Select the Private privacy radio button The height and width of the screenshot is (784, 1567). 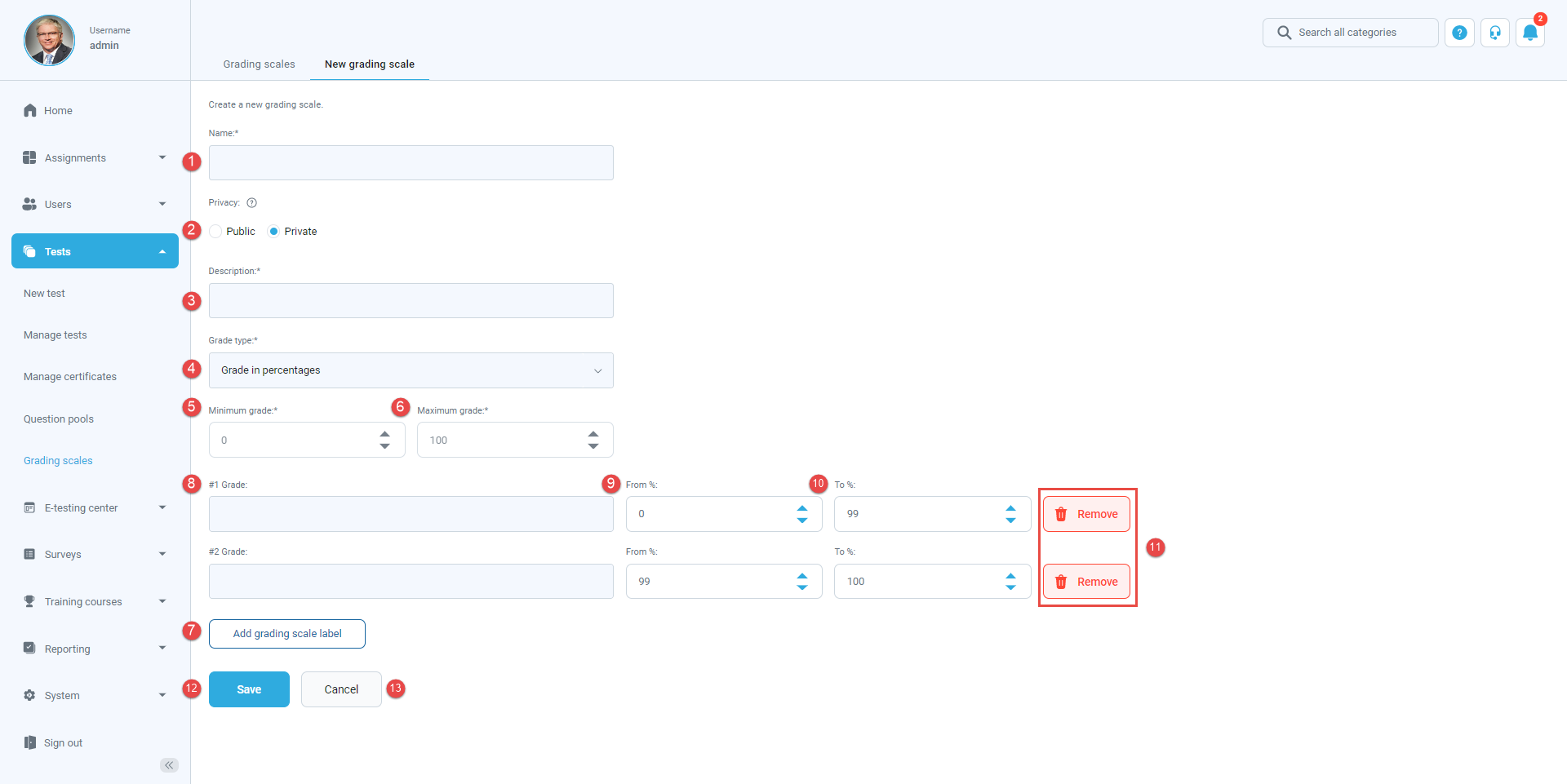point(274,232)
